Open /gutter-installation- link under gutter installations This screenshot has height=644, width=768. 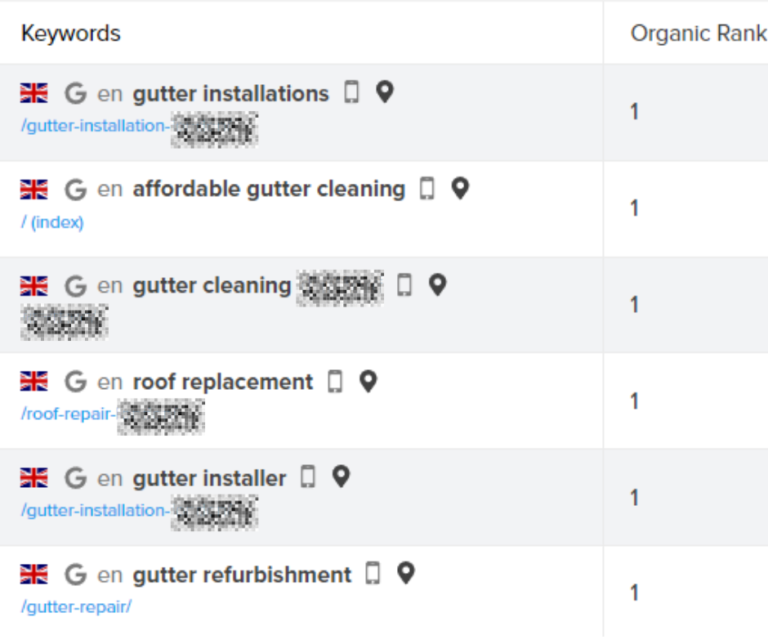(x=95, y=126)
